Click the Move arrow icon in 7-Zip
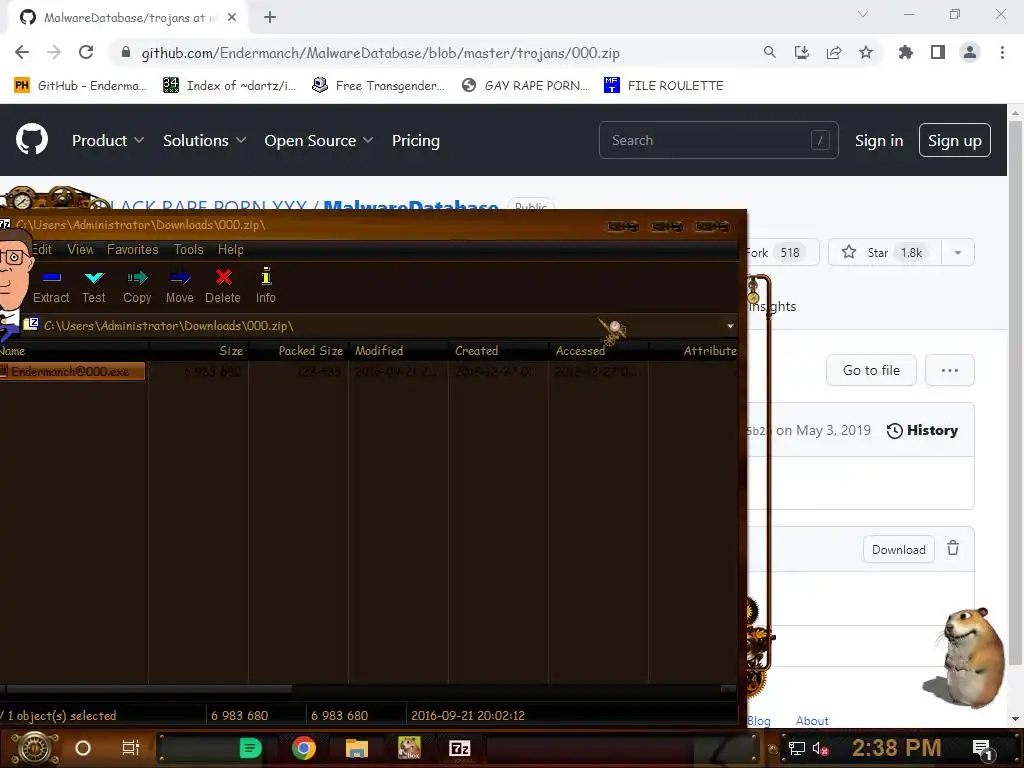Viewport: 1024px width, 768px height. (180, 278)
